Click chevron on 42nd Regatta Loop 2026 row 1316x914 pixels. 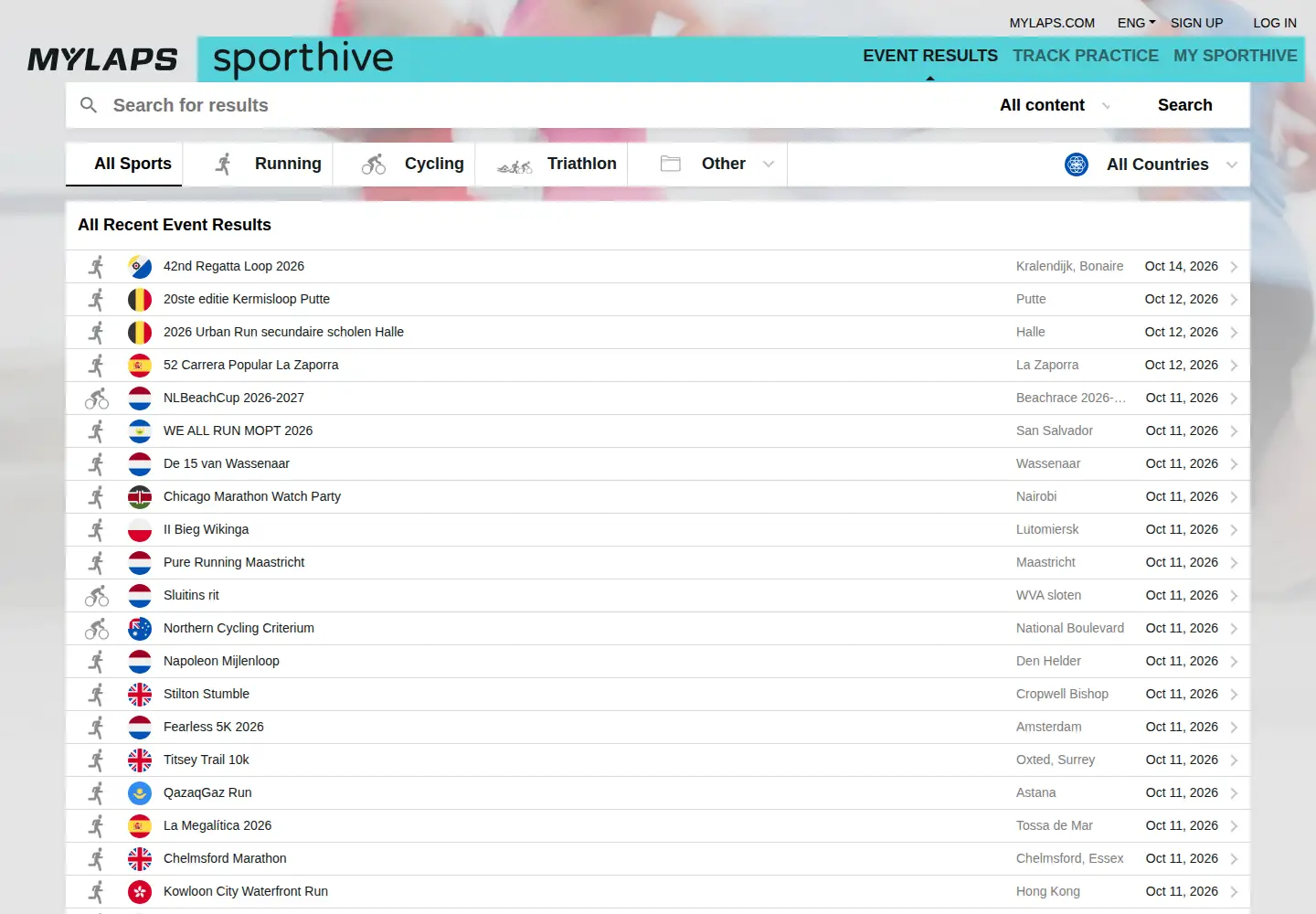coord(1234,267)
